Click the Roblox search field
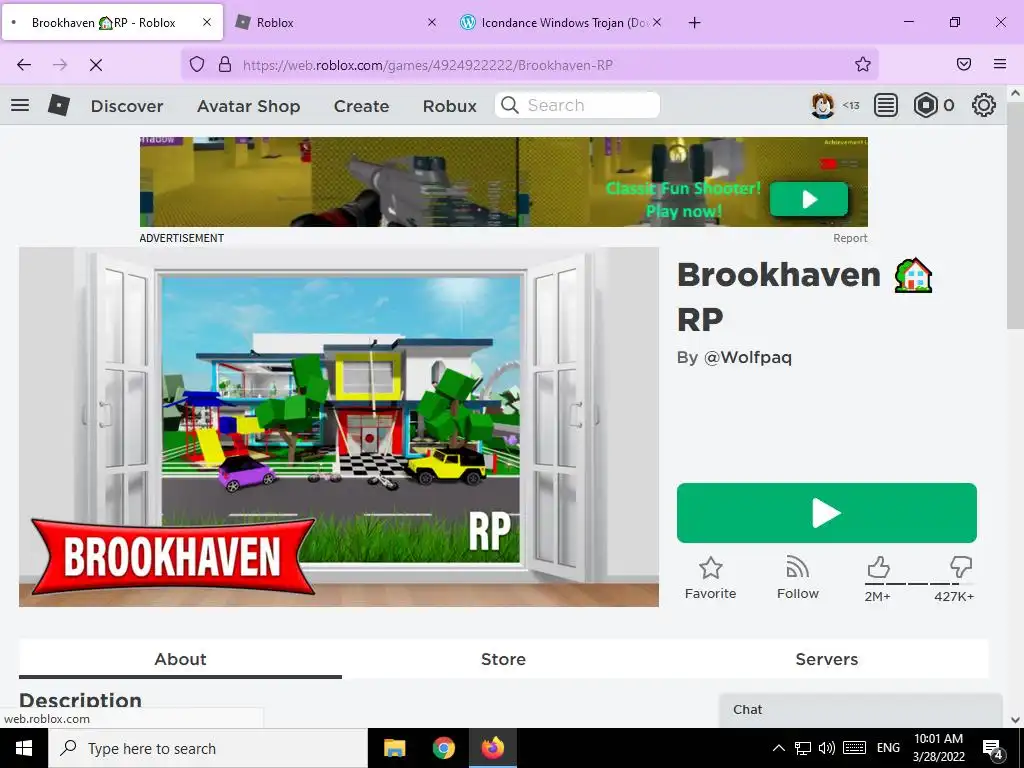 (577, 105)
